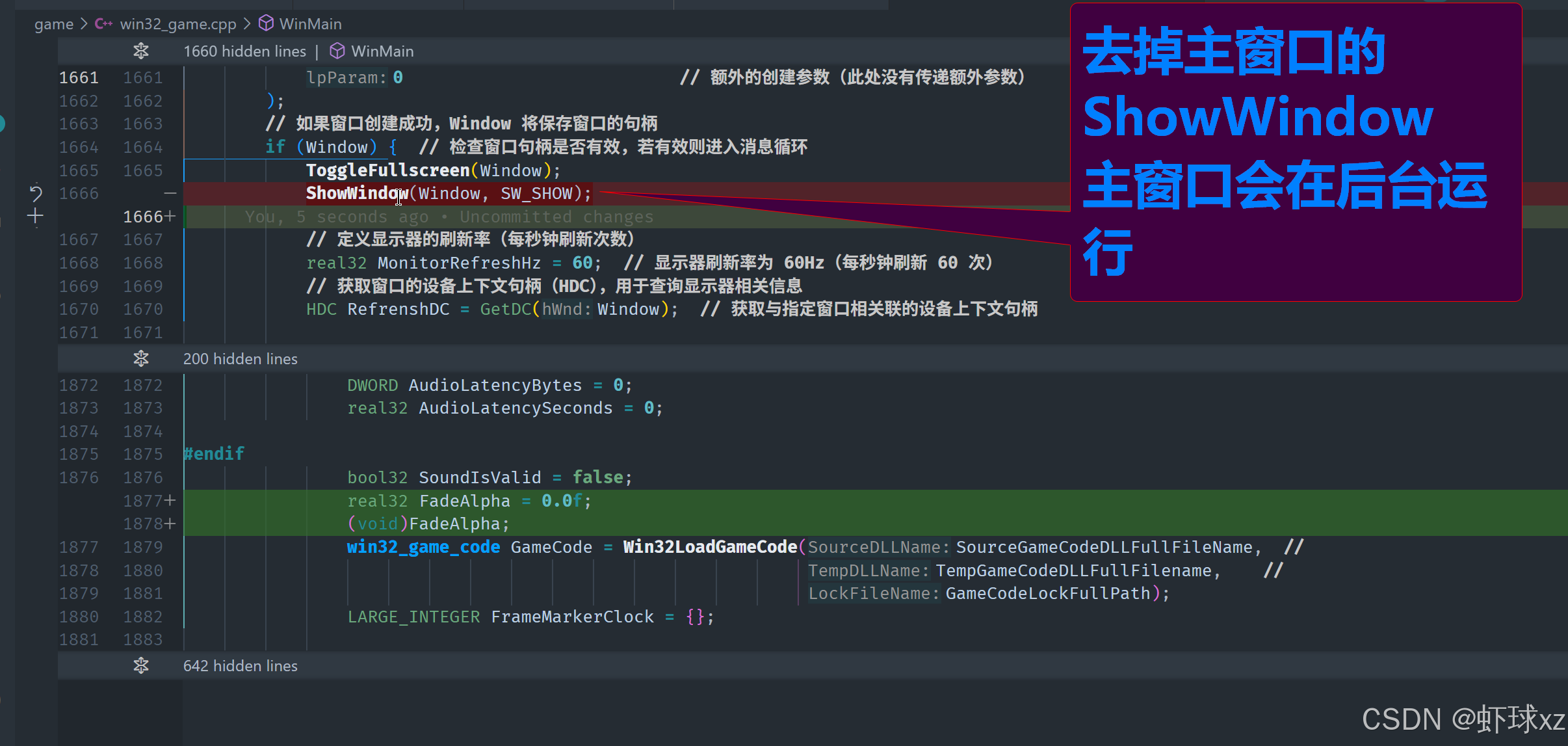Click the cube icon in the hidden-lines header

tap(337, 51)
